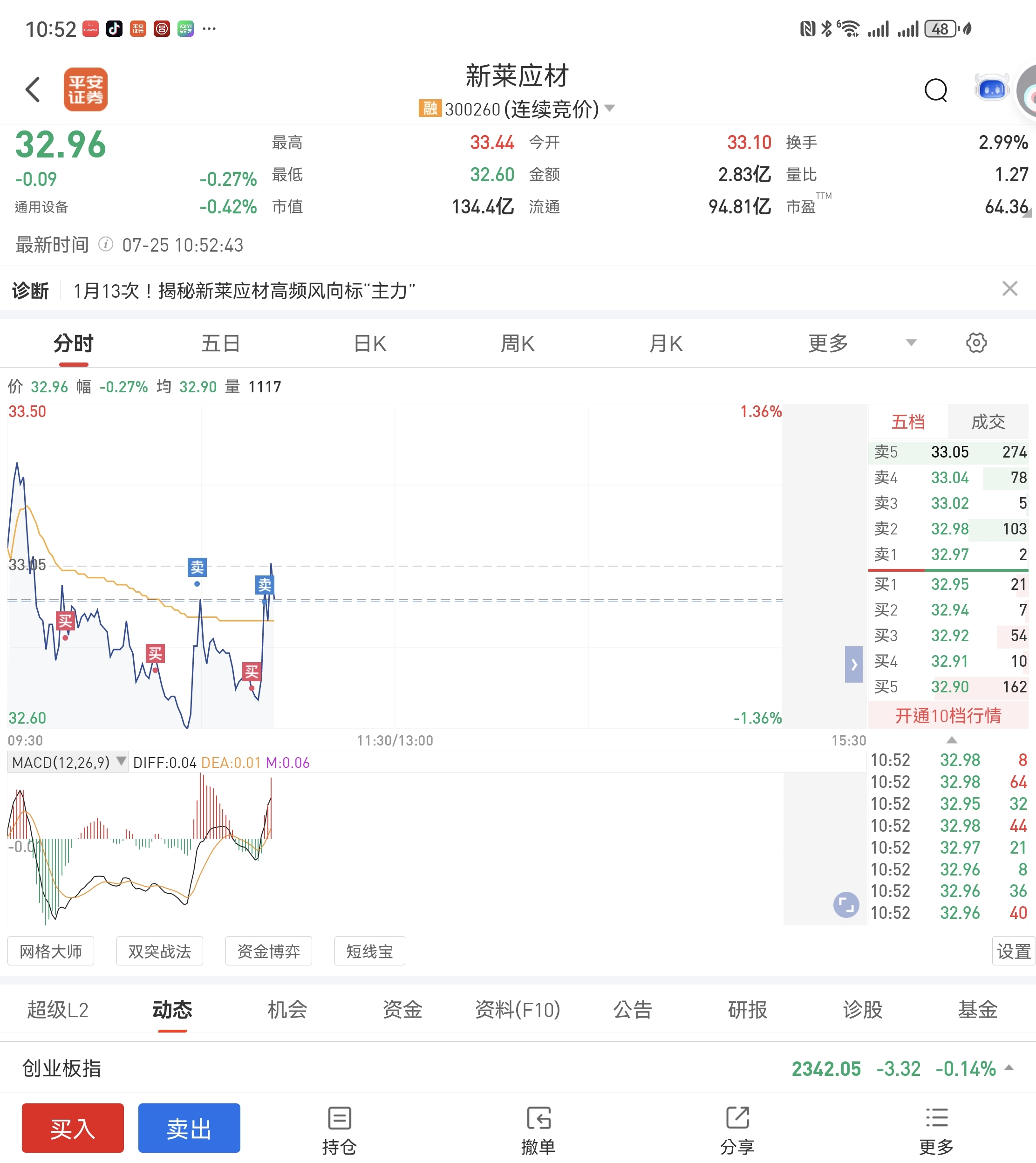This screenshot has width=1036, height=1163.
Task: Tap the info icon beside 最新时间
Action: tap(105, 245)
